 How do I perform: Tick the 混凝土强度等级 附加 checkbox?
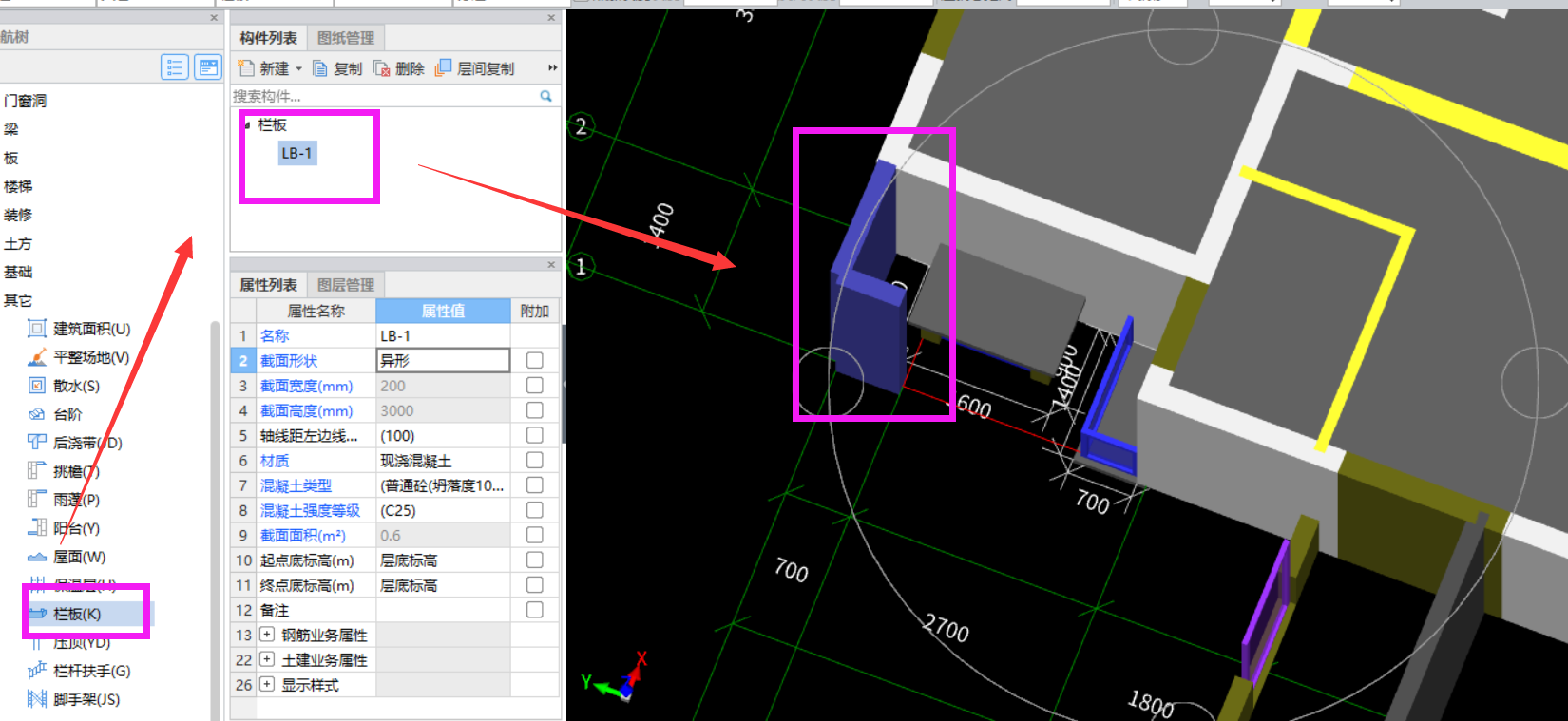tap(535, 510)
